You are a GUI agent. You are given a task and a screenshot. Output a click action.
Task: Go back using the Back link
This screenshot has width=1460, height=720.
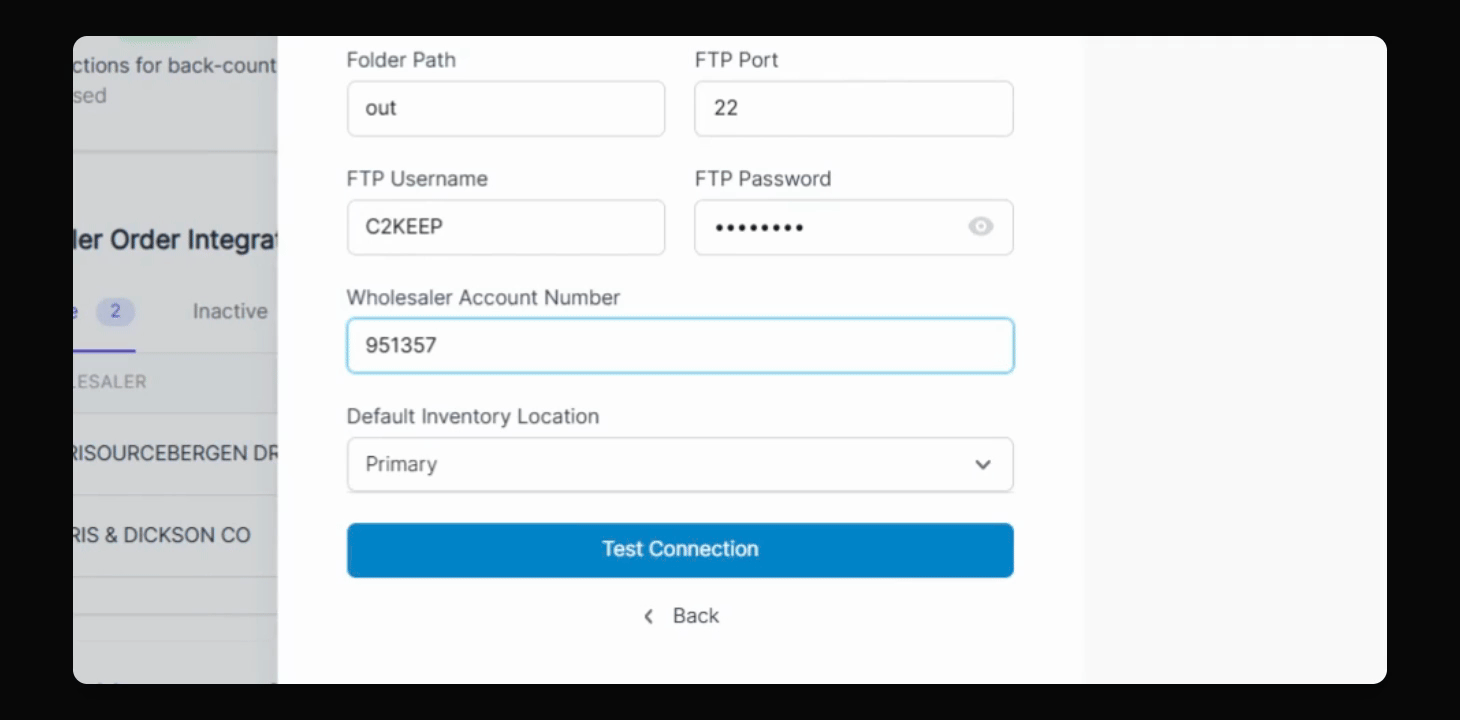point(695,616)
